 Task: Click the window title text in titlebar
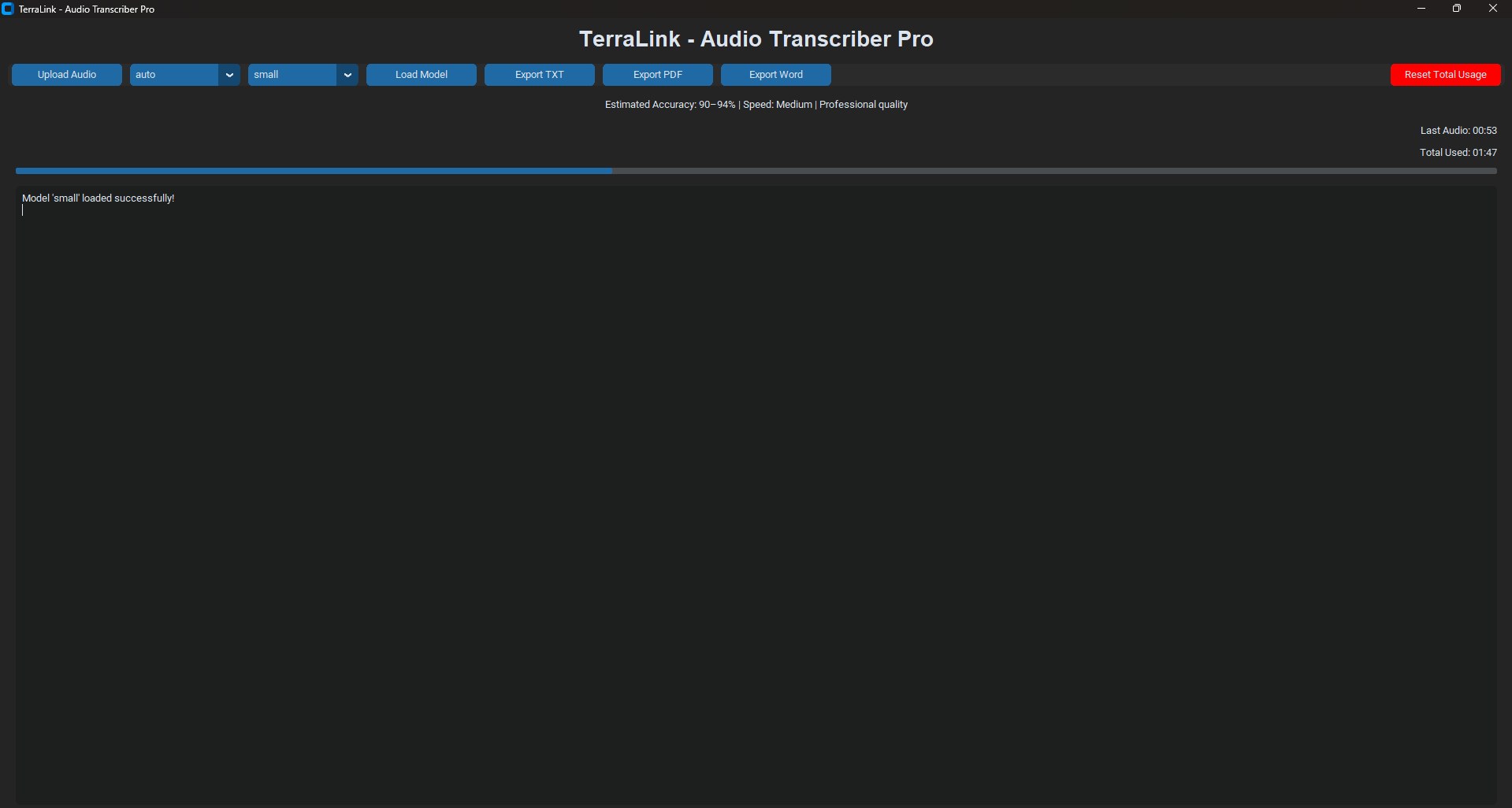[x=87, y=9]
